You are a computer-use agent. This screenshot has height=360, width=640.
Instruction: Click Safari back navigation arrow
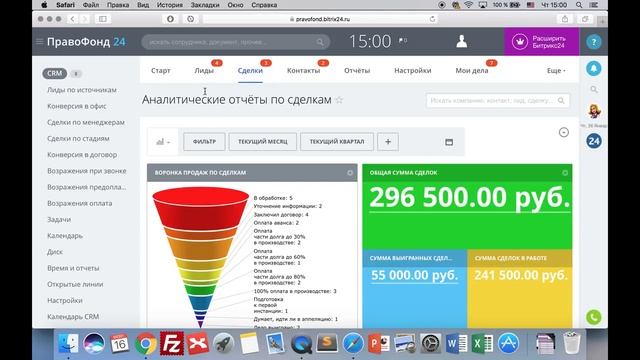coord(72,19)
